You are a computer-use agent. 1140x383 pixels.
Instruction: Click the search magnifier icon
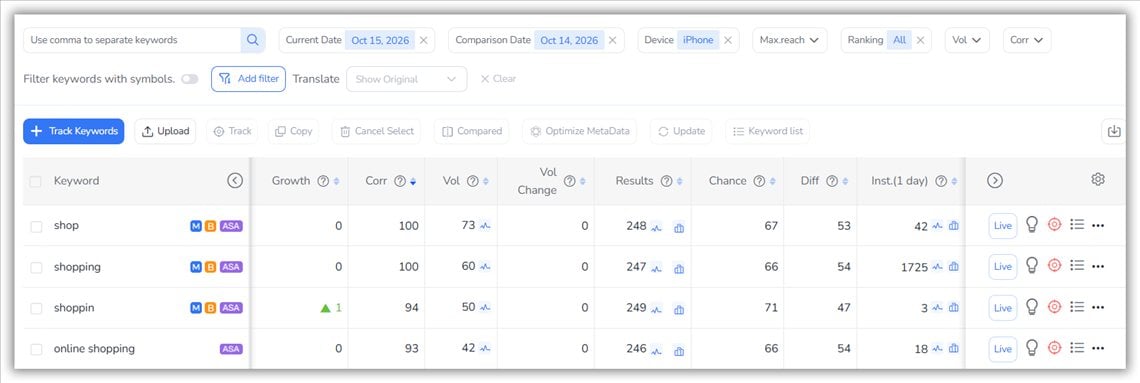(252, 40)
